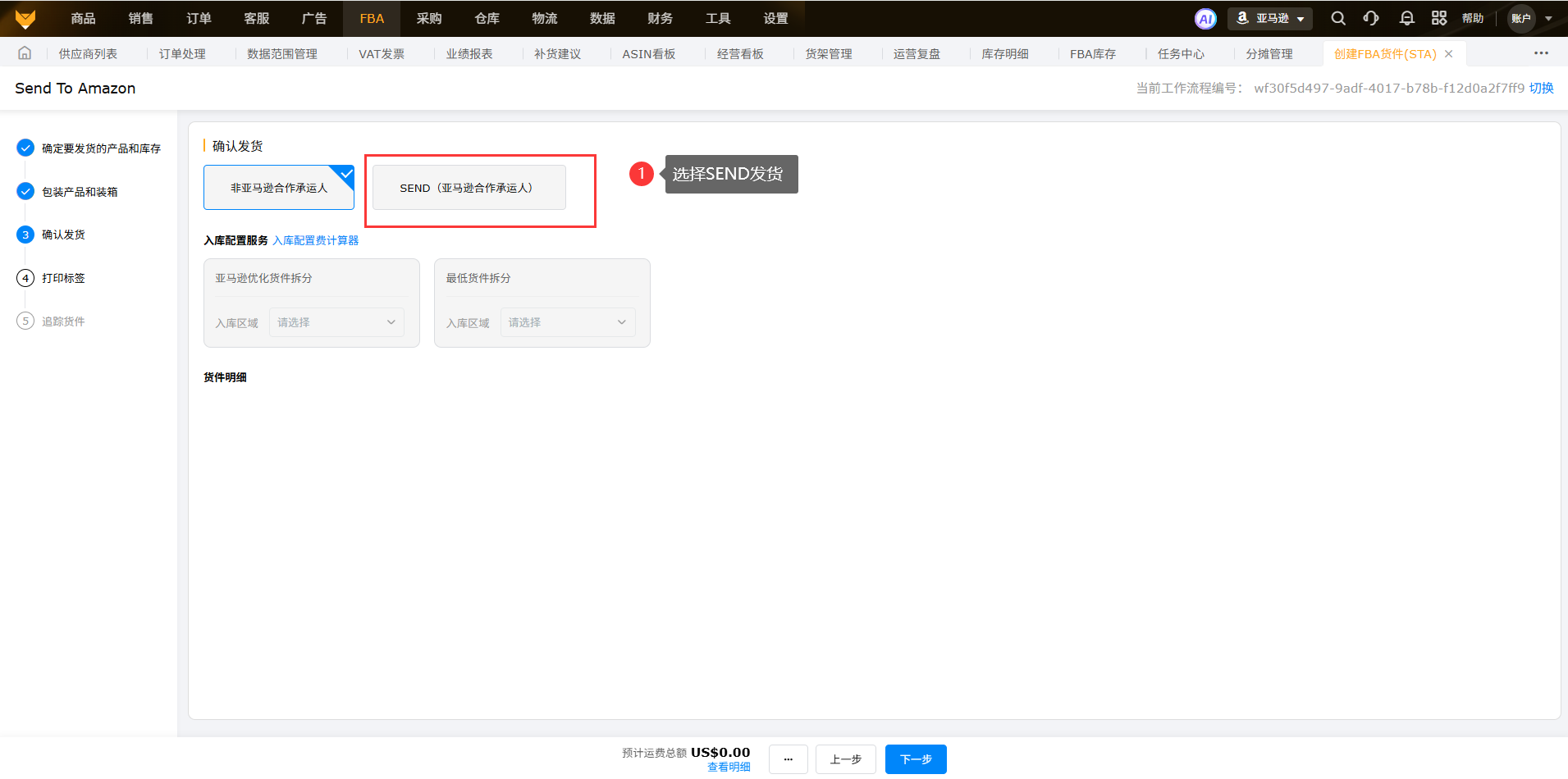Expand the account menu arrow
This screenshot has width=1568, height=779.
pos(1548,19)
